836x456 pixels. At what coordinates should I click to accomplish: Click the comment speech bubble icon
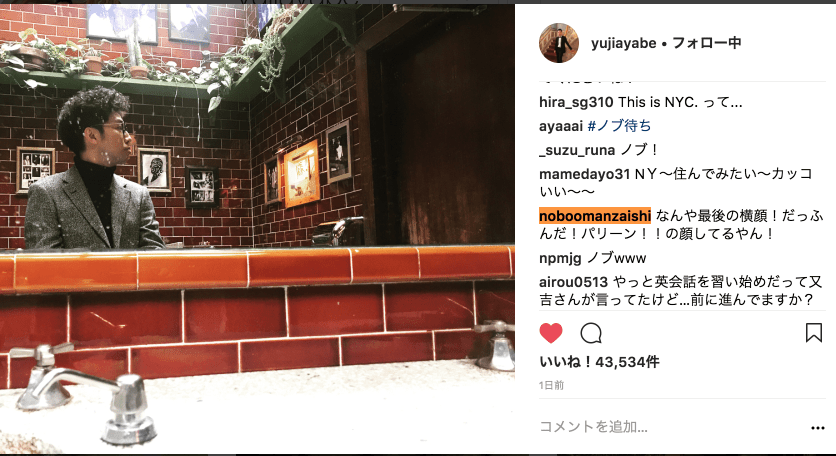(x=591, y=333)
